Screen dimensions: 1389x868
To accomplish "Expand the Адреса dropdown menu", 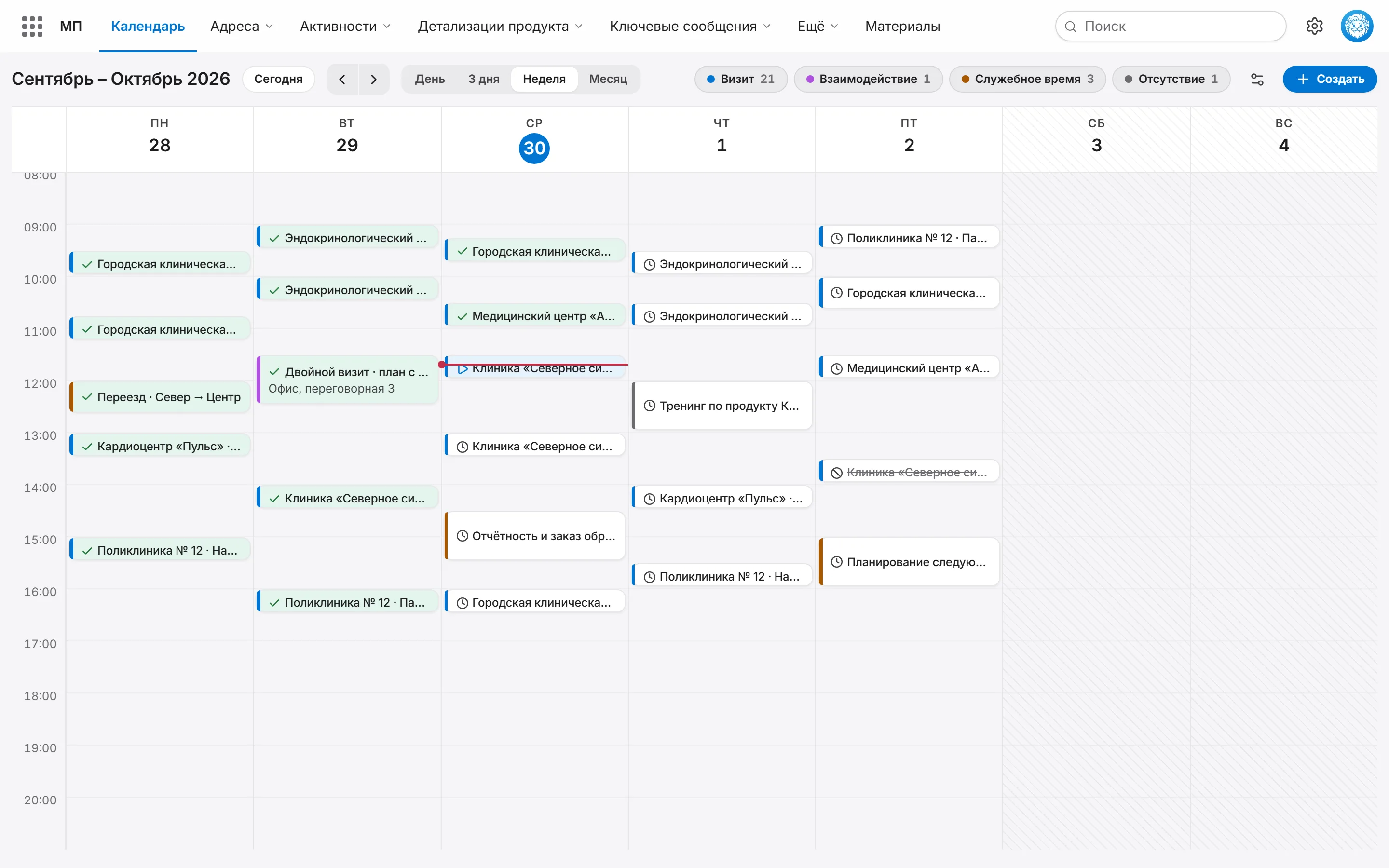I will point(242,27).
